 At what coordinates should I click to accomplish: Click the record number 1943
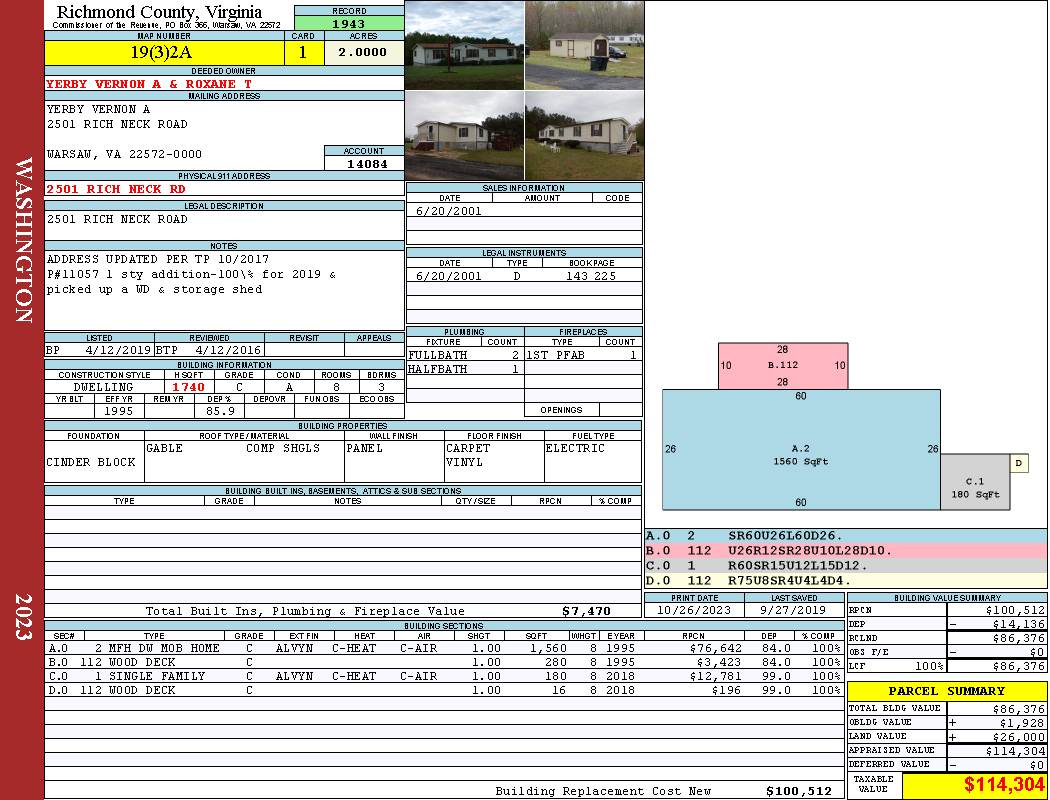click(x=349, y=23)
